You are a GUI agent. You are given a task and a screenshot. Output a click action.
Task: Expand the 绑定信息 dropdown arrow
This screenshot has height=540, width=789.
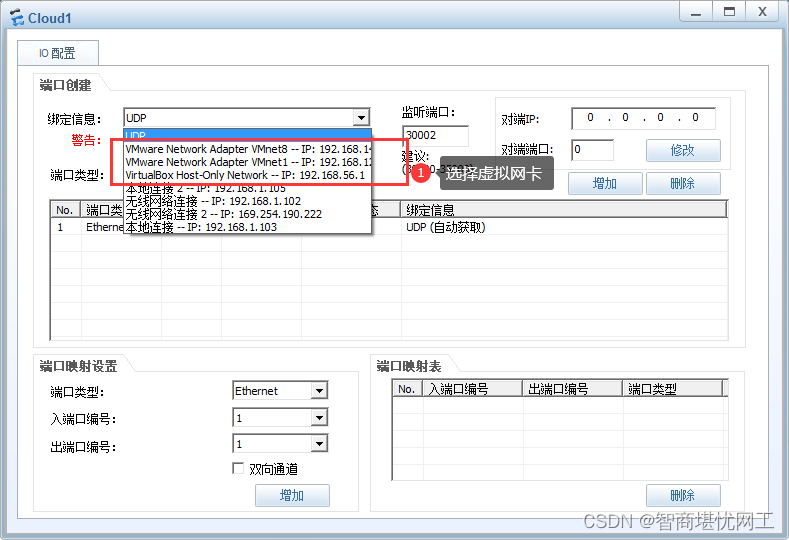361,118
